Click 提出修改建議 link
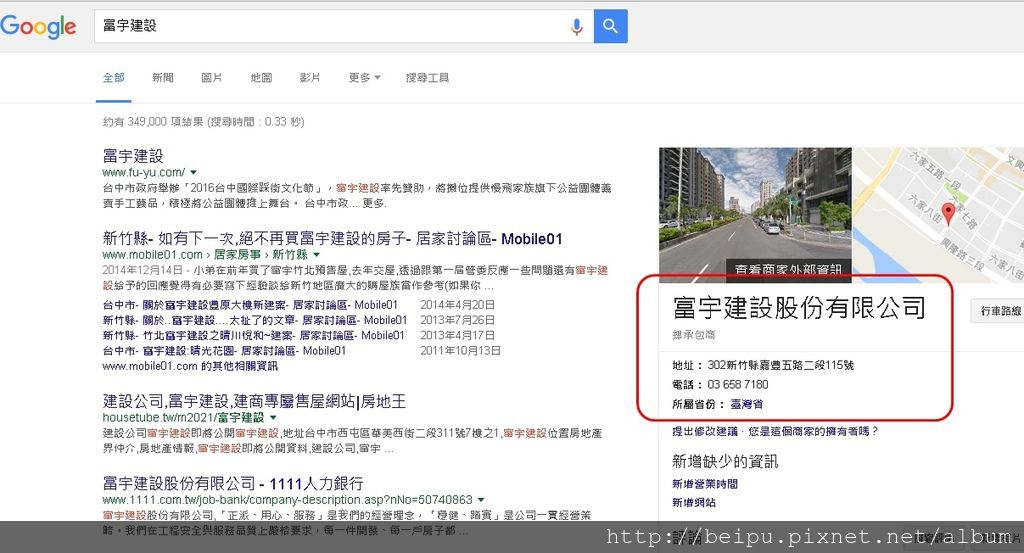The image size is (1024, 553). (x=705, y=432)
